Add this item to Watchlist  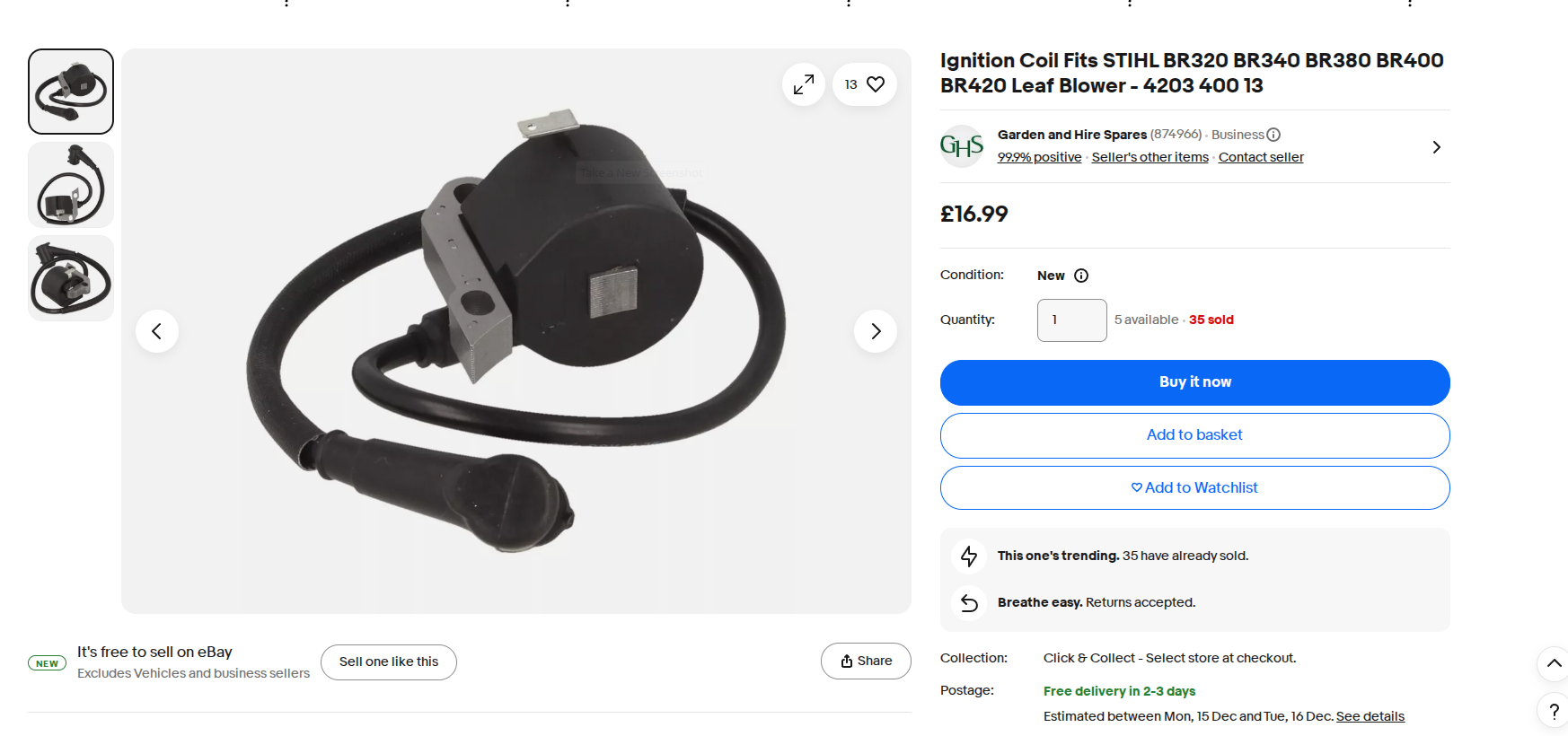pyautogui.click(x=1194, y=488)
